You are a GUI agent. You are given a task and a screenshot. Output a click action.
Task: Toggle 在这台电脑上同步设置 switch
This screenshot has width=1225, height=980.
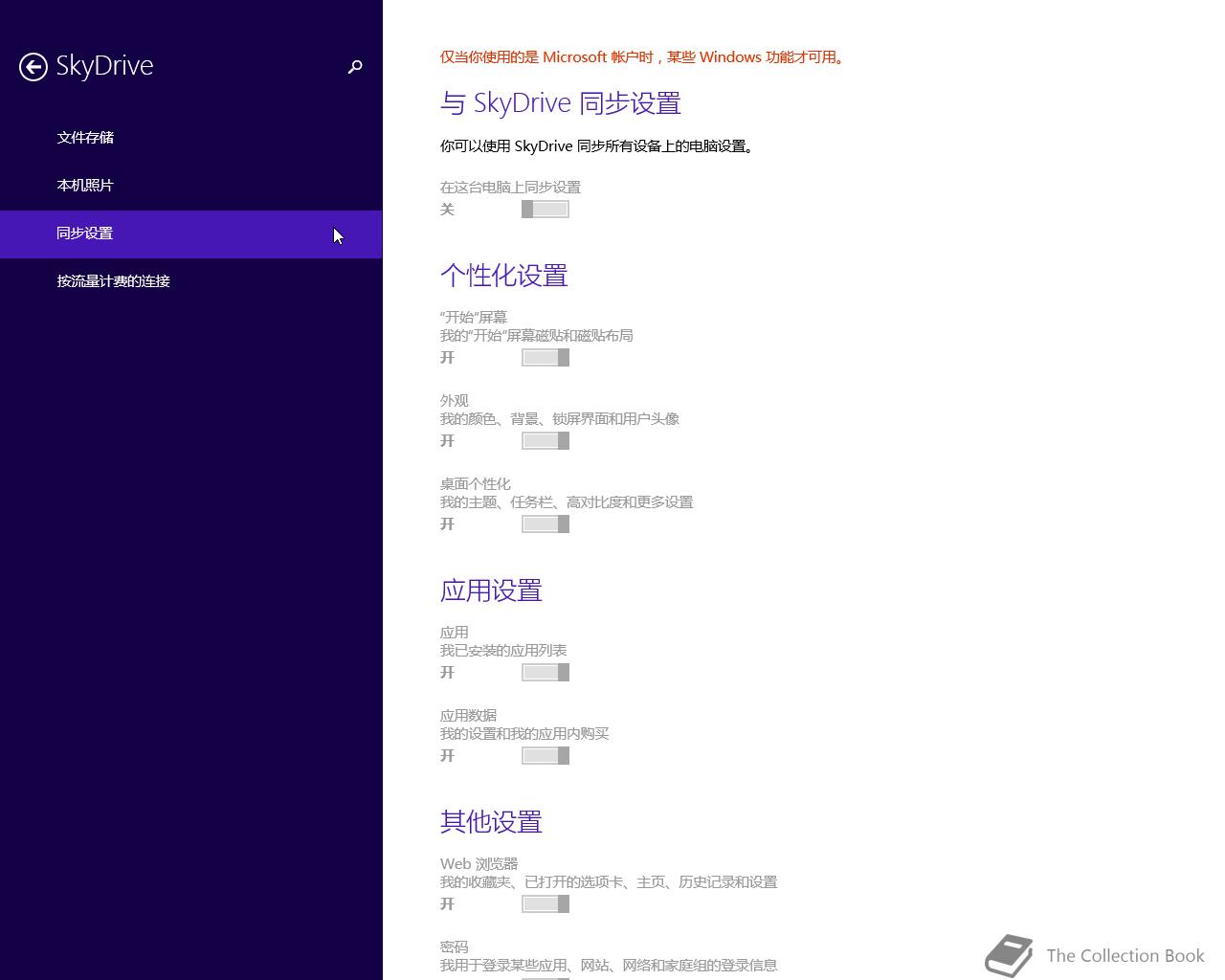pyautogui.click(x=546, y=210)
